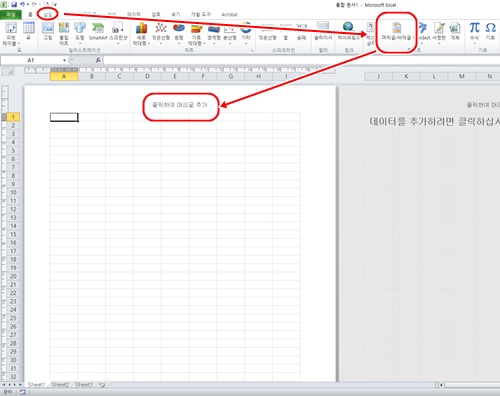Image resolution: width=500 pixels, height=396 pixels.
Task: Open the Acrobat ribbon tab
Action: [229, 14]
